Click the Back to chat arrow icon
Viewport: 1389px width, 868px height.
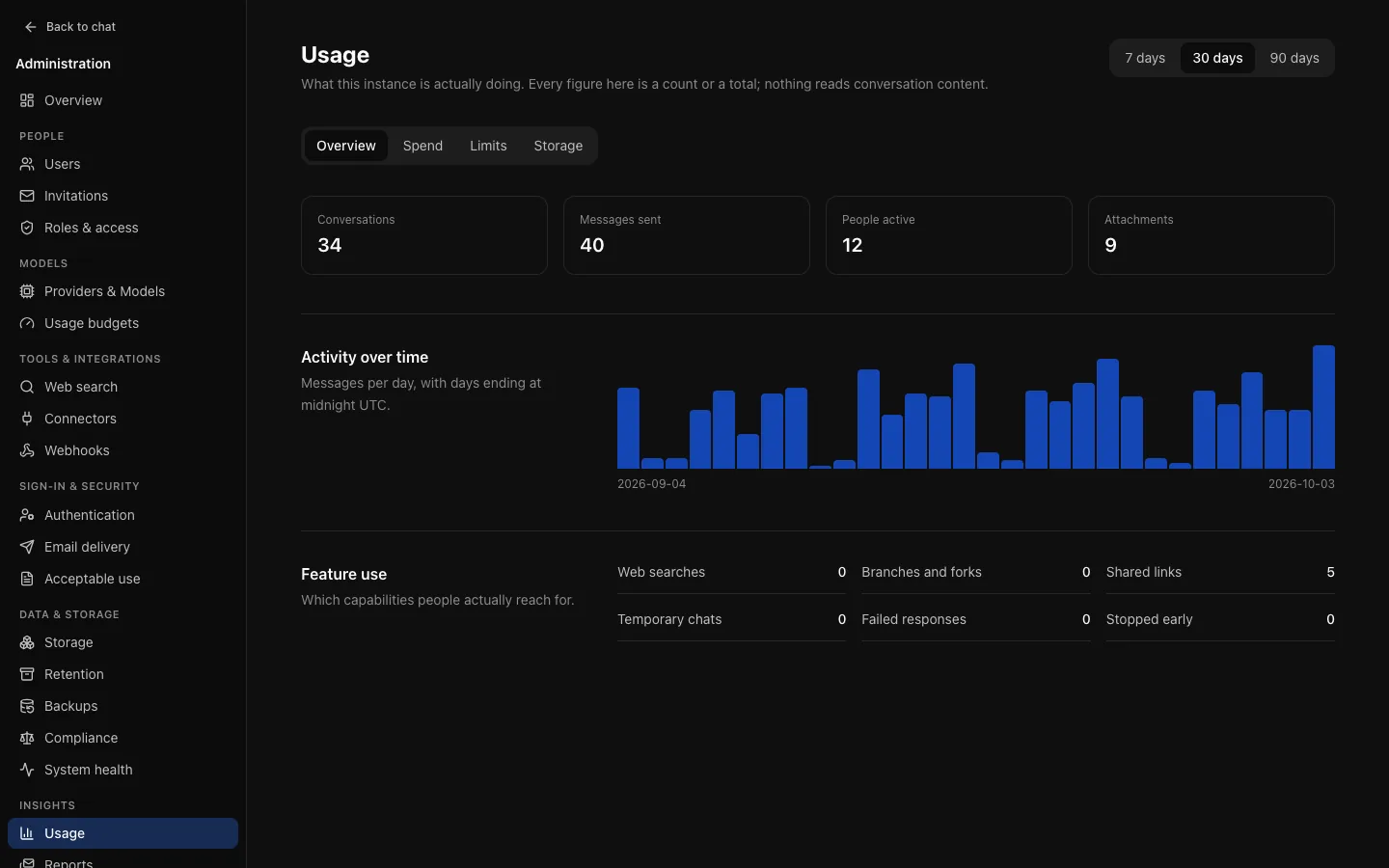click(x=31, y=27)
